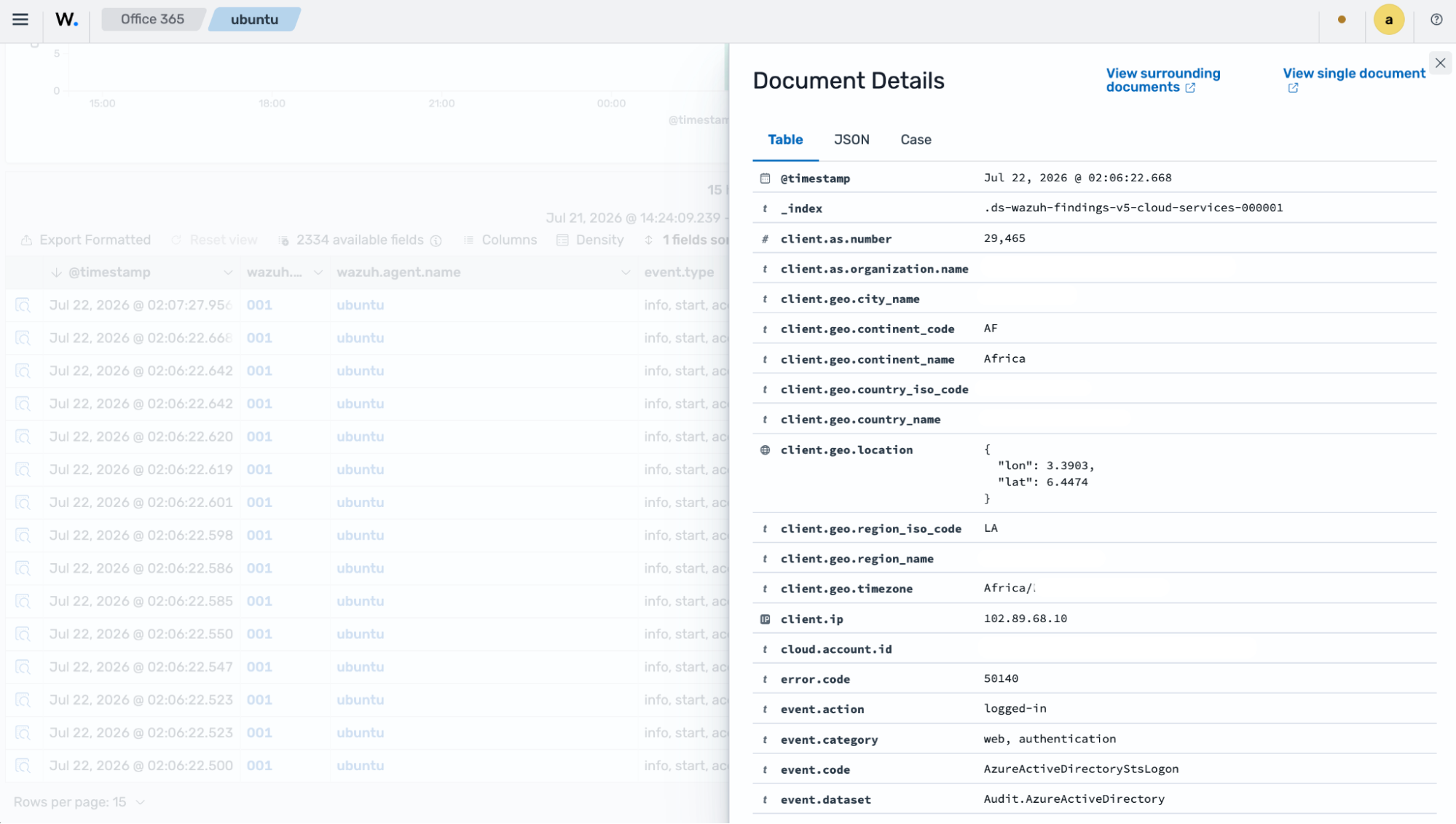Inspect document icon for 02:06:22.547 row
This screenshot has width=1456, height=824.
23,667
